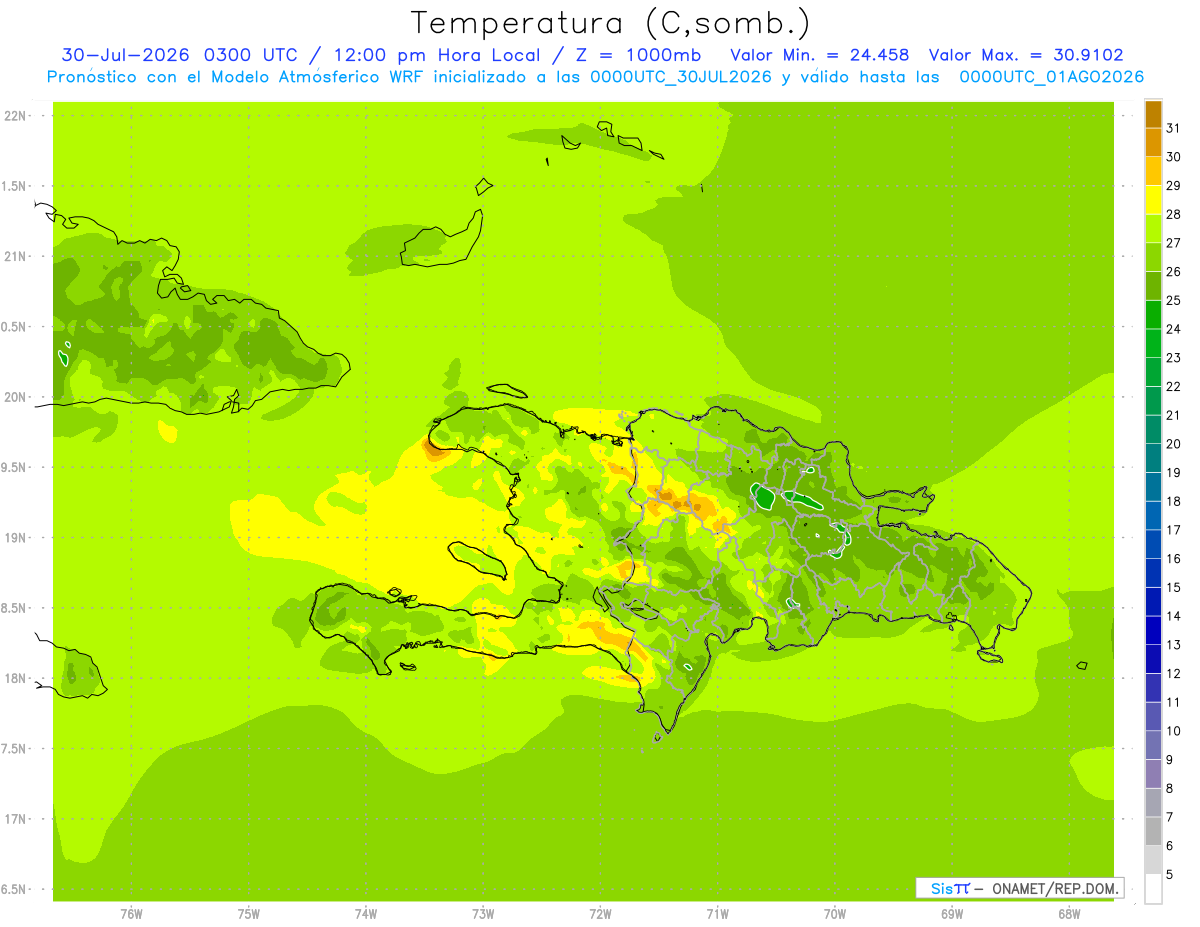Select the "0000UTC_30JUL2026" initialization time text
The height and width of the screenshot is (927, 1200).
pos(681,77)
